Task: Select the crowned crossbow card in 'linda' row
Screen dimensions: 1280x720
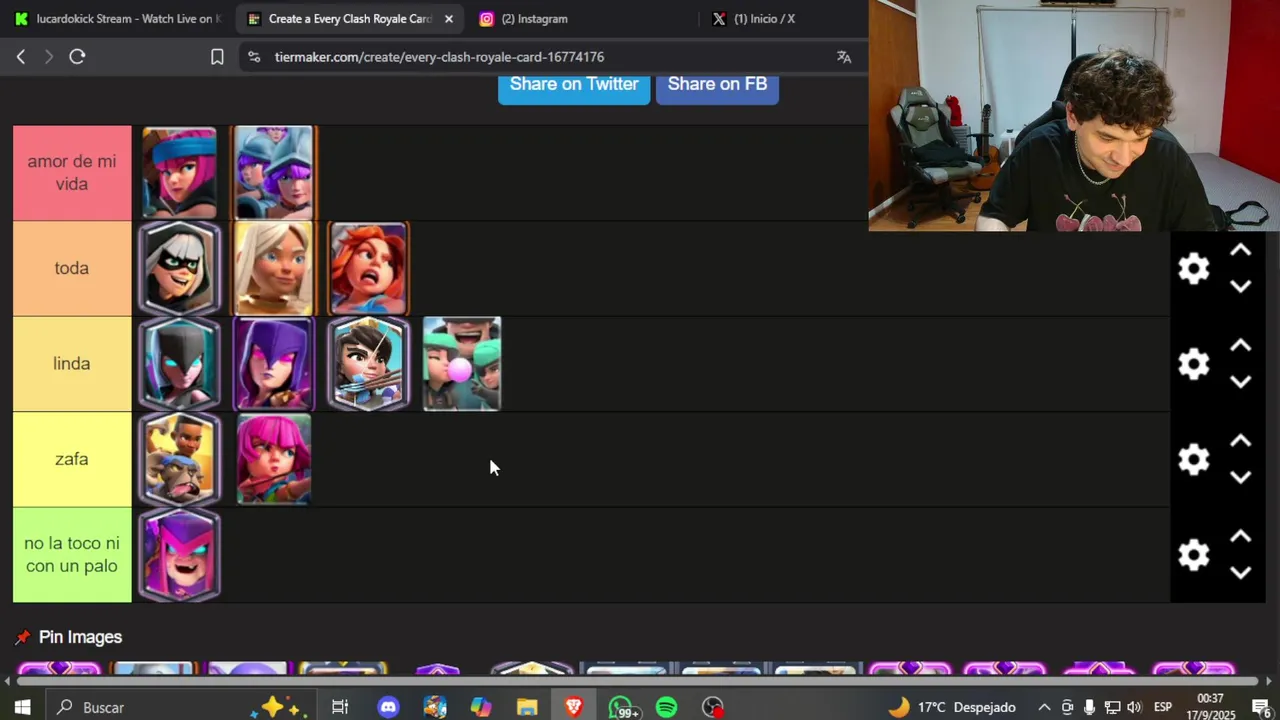Action: click(x=369, y=364)
